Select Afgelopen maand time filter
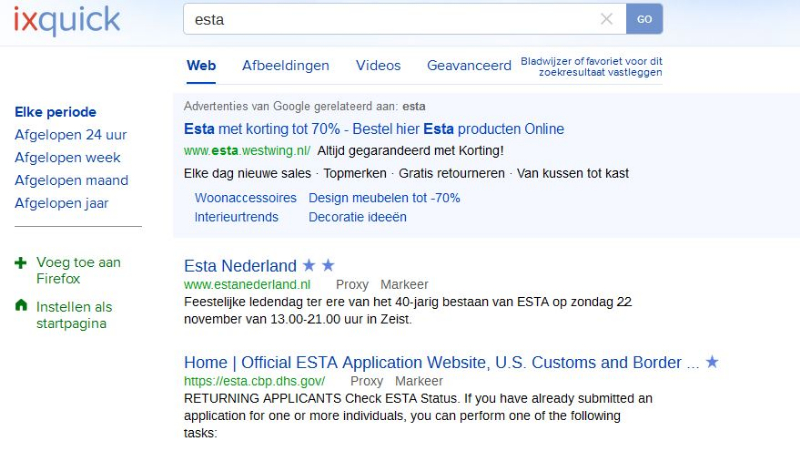 point(71,181)
